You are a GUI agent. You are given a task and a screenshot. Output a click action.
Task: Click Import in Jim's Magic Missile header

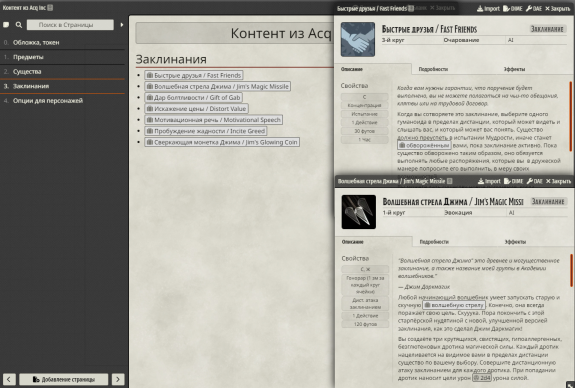coord(489,181)
